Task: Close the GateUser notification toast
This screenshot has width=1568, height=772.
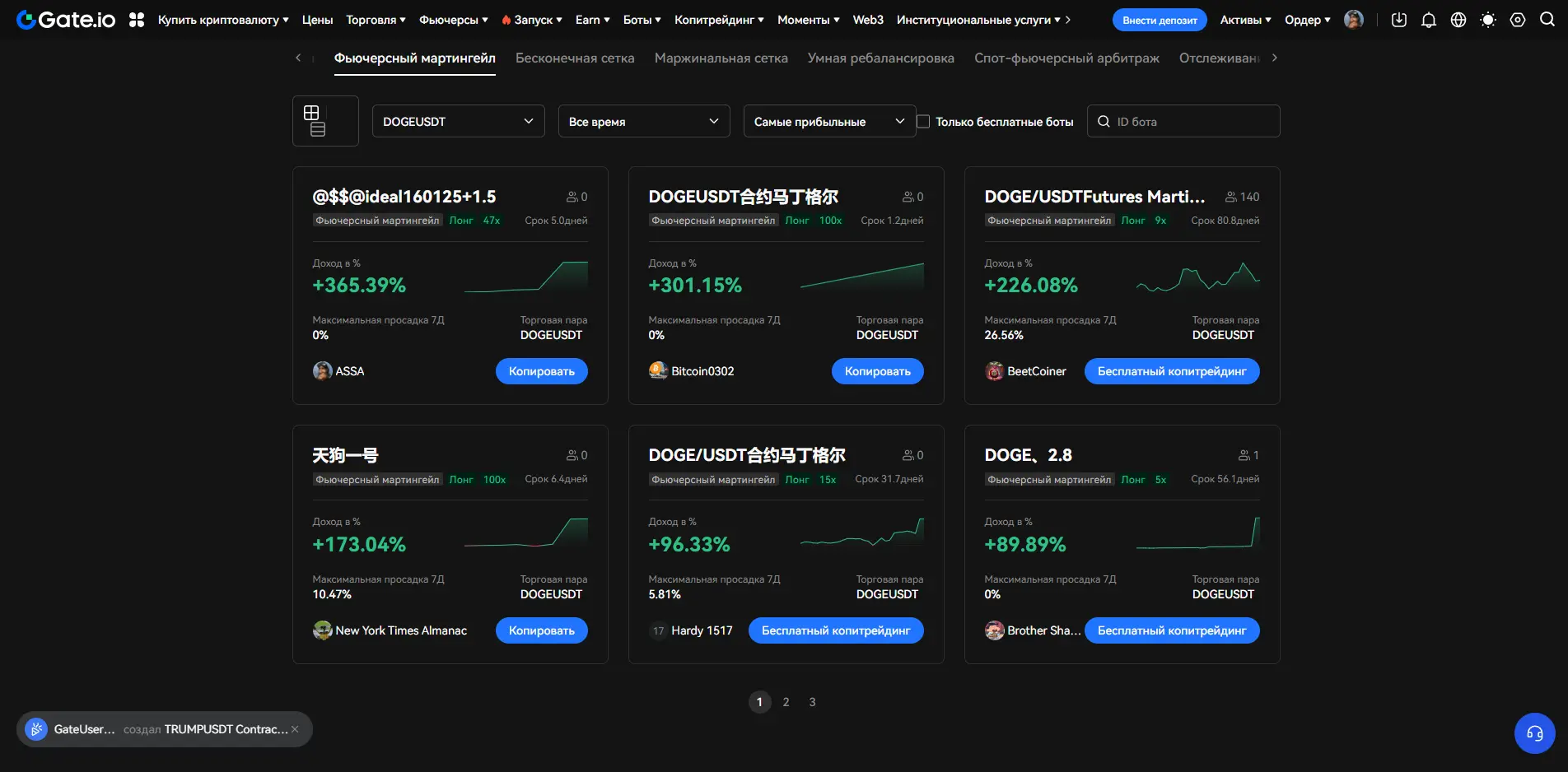Action: (x=295, y=729)
